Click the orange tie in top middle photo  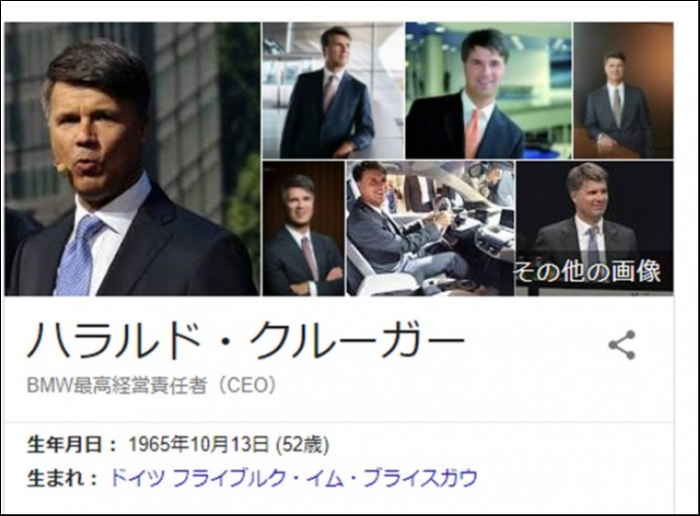(x=474, y=133)
